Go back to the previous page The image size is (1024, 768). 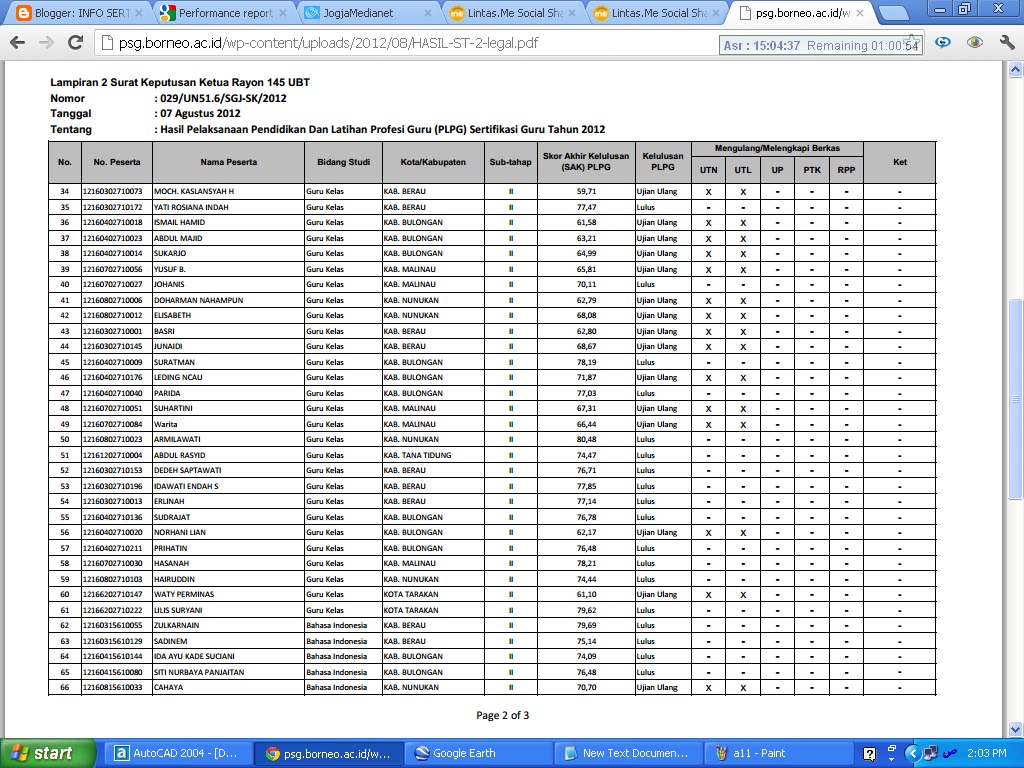click(18, 43)
